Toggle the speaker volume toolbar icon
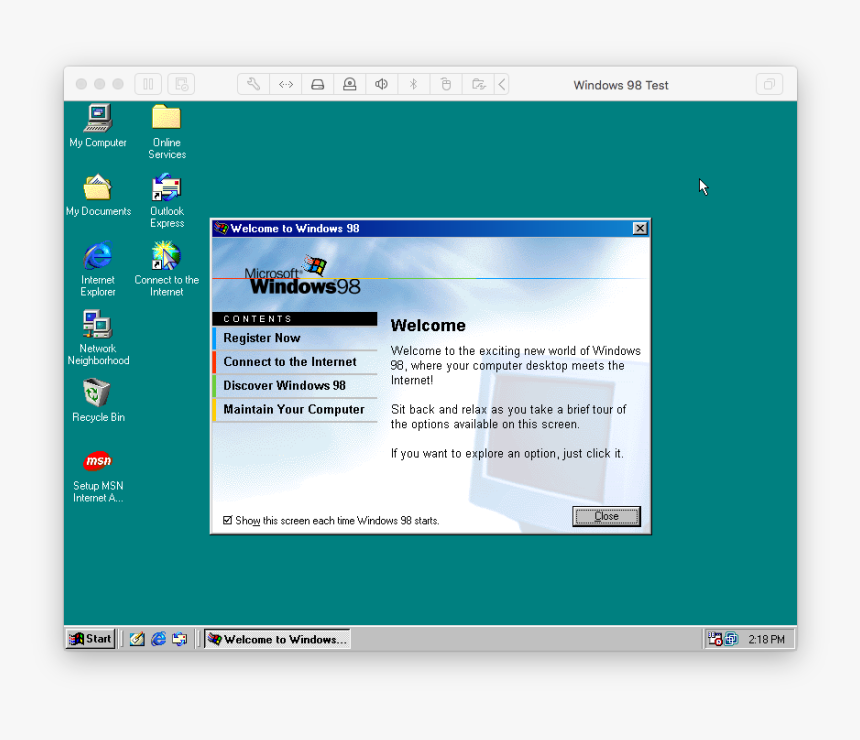Screen dimensions: 860x740 pos(382,84)
